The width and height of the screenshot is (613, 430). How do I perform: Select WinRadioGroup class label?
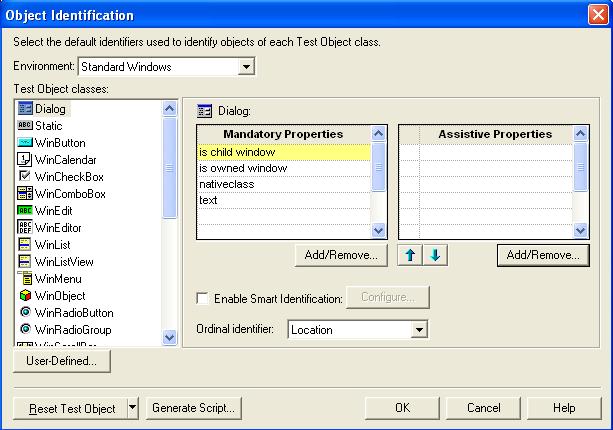tap(73, 330)
